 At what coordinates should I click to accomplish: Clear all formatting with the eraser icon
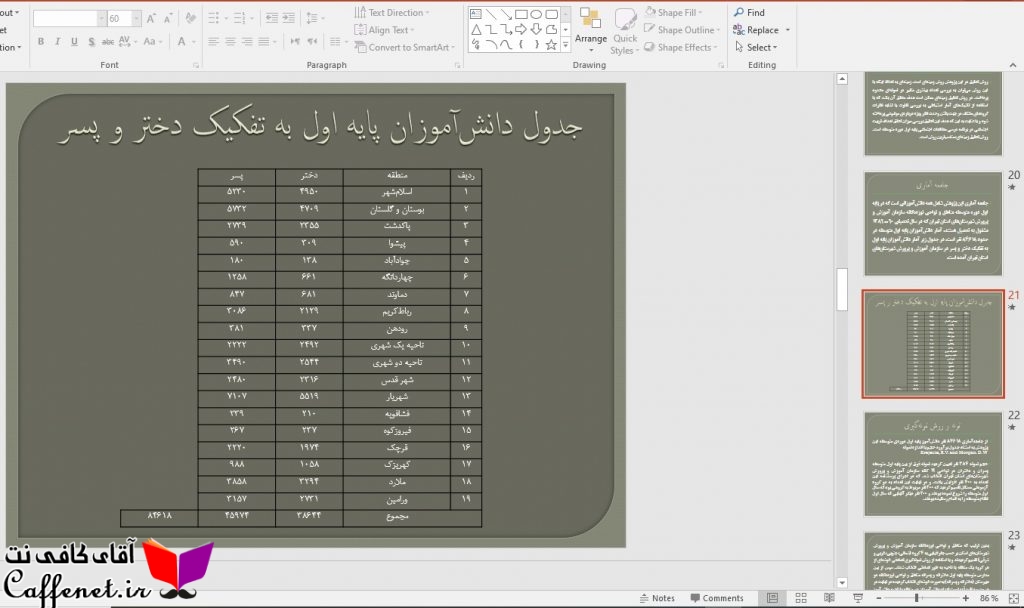pos(191,19)
